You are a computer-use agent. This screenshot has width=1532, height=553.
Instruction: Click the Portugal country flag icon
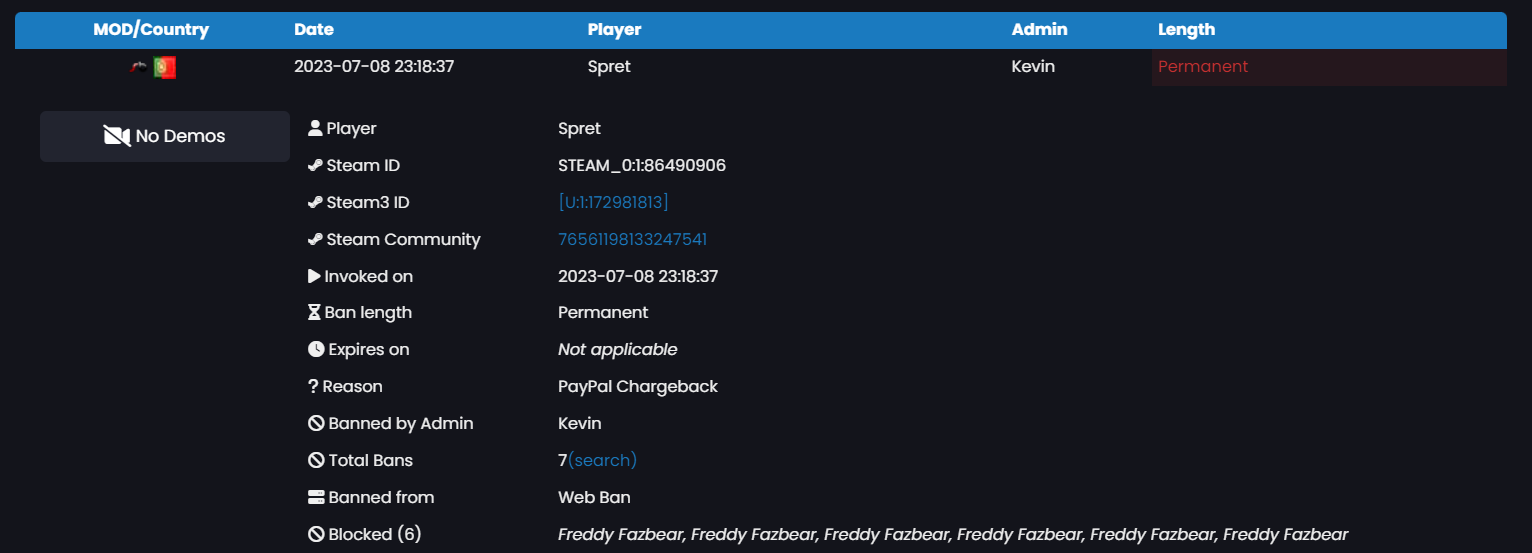[x=165, y=68]
